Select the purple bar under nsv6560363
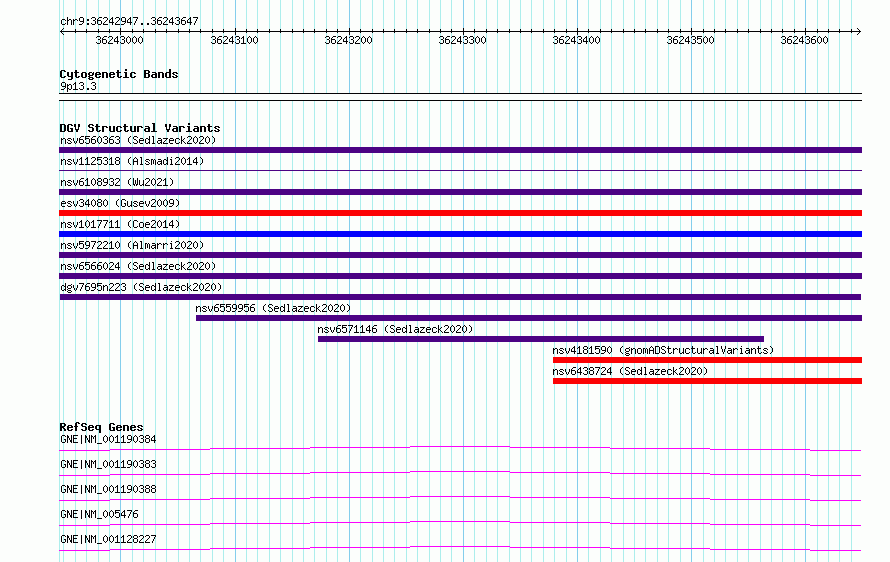Screen dimensions: 890x562 [x=460, y=150]
